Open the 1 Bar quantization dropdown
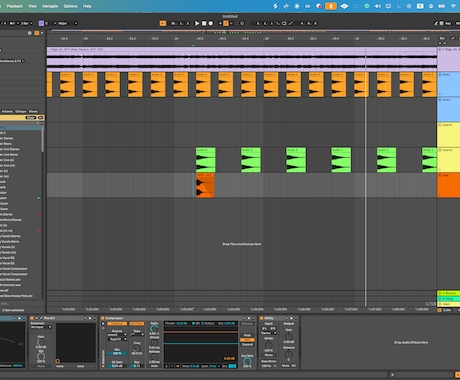The height and width of the screenshot is (380, 460). tap(27, 23)
